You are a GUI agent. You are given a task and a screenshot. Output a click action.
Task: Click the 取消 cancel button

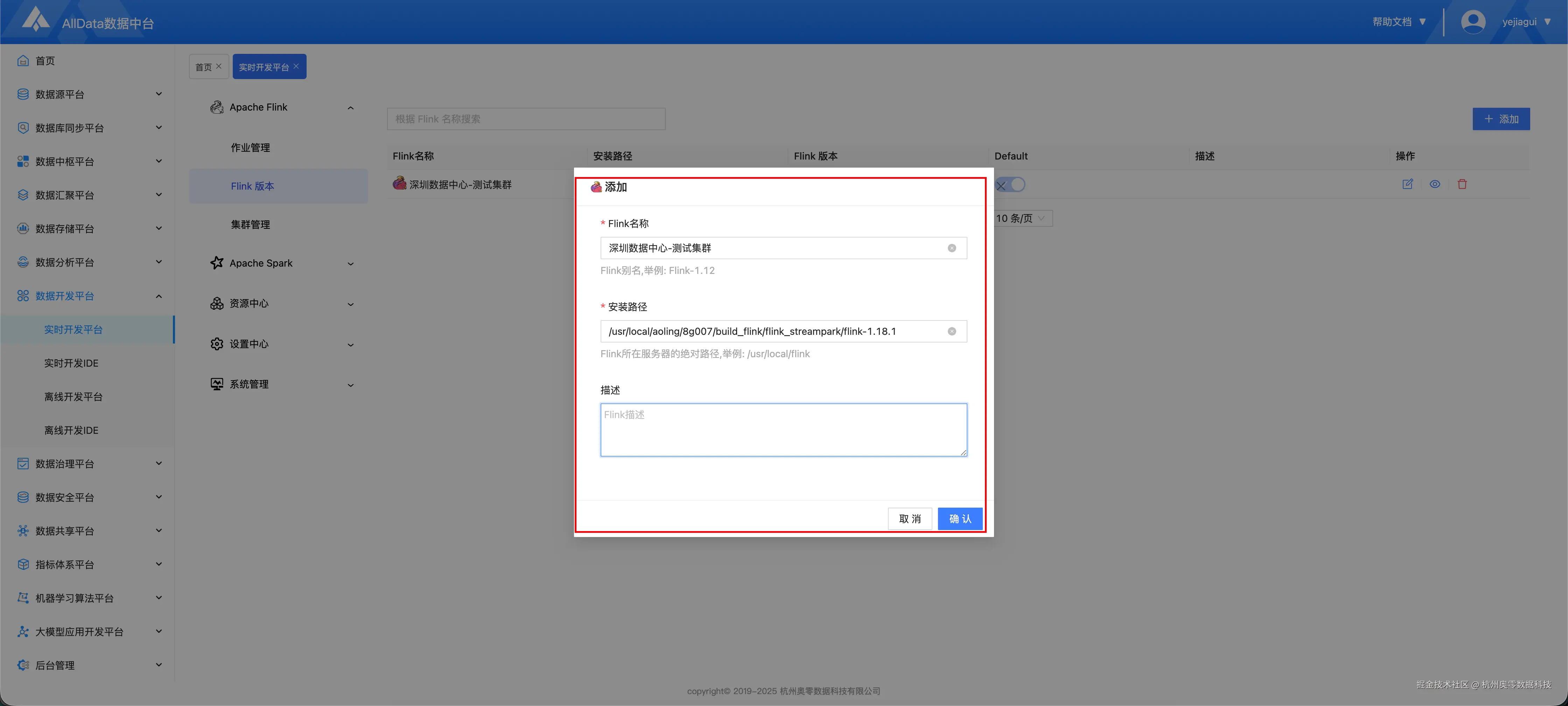[x=910, y=518]
